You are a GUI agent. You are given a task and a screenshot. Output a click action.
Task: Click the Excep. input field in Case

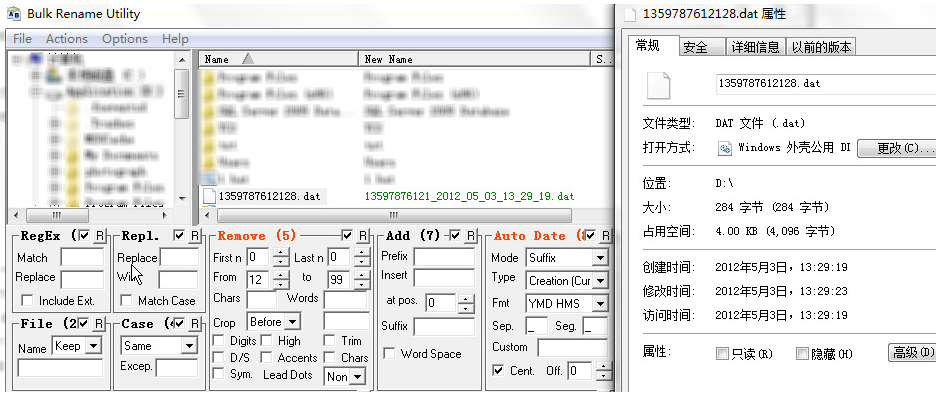coord(177,367)
